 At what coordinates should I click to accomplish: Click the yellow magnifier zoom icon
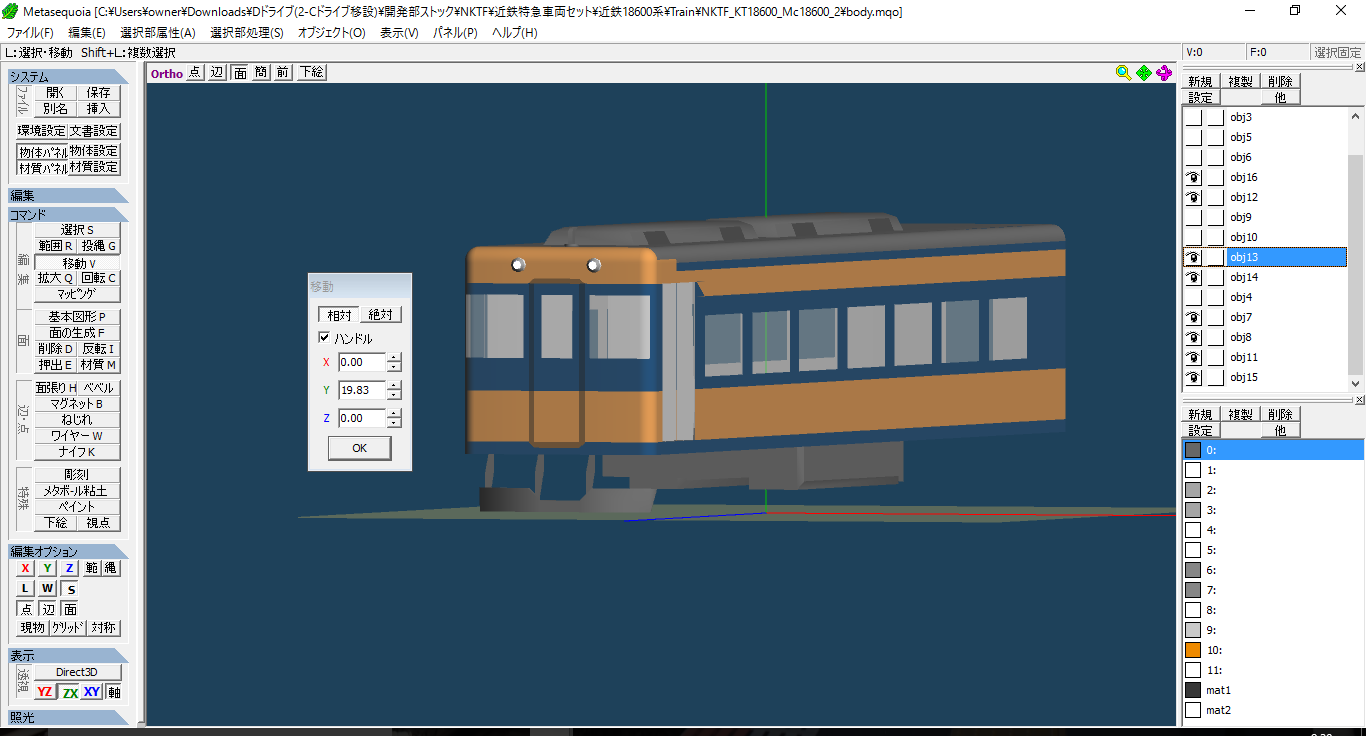tap(1123, 73)
